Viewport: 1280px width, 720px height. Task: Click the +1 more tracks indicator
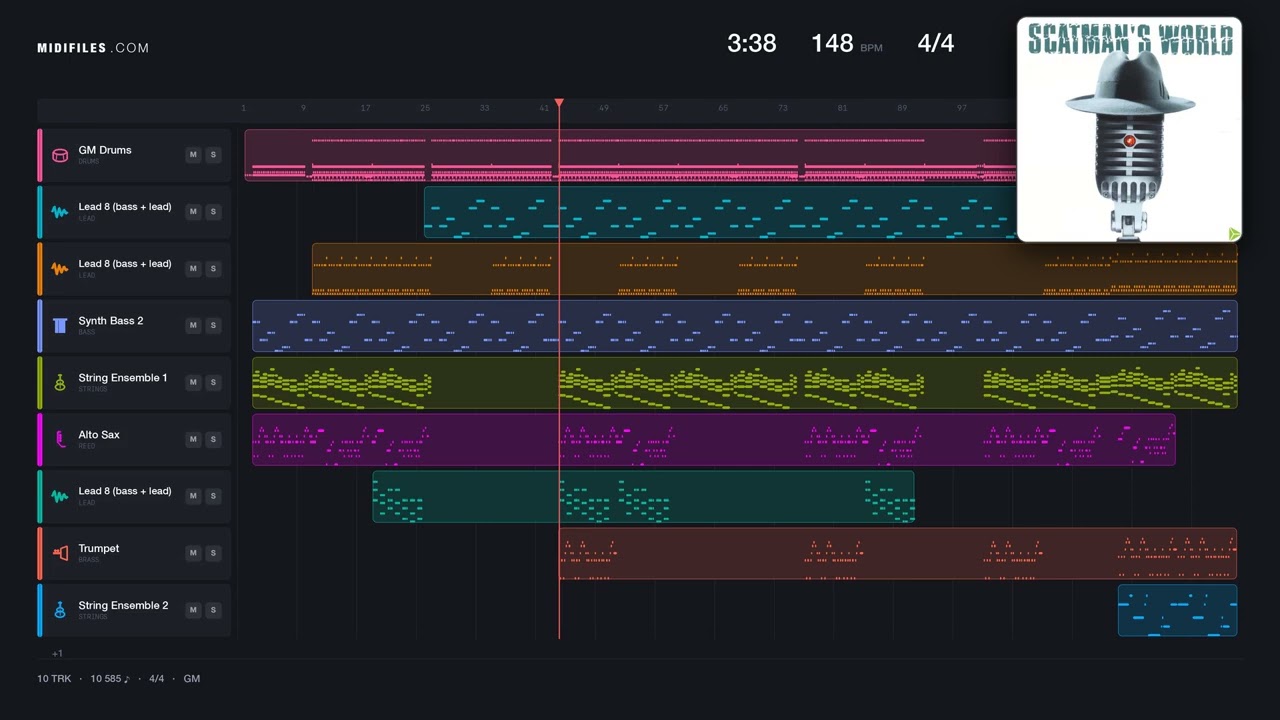(57, 653)
